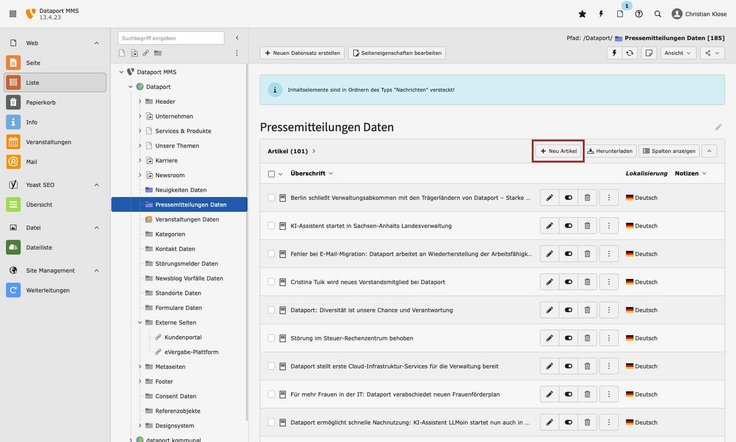Edit the Cristina Tuik article with pencil icon
Screen dimensions: 736x442
tap(549, 283)
